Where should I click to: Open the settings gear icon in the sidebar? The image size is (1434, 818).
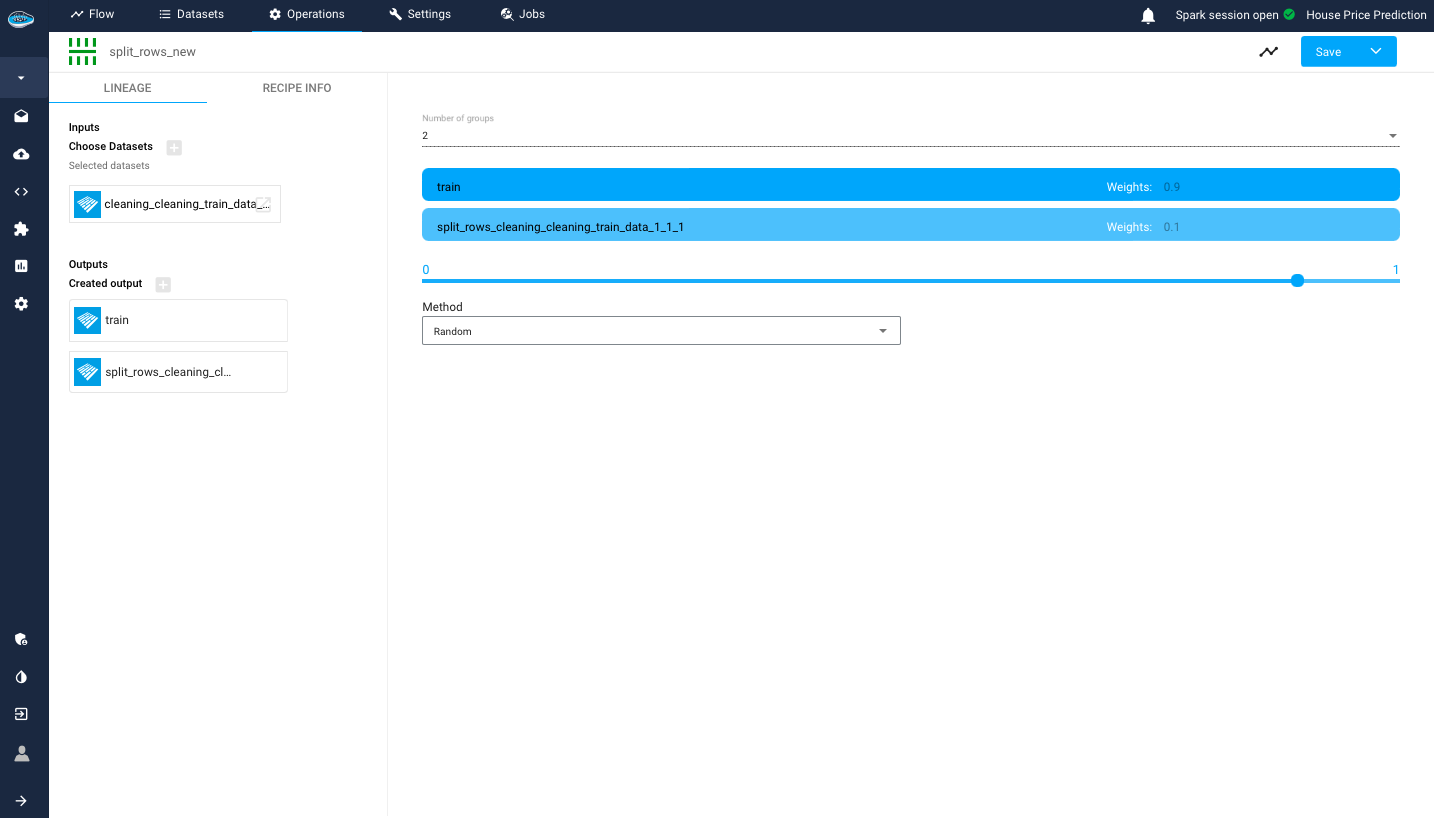coord(21,303)
